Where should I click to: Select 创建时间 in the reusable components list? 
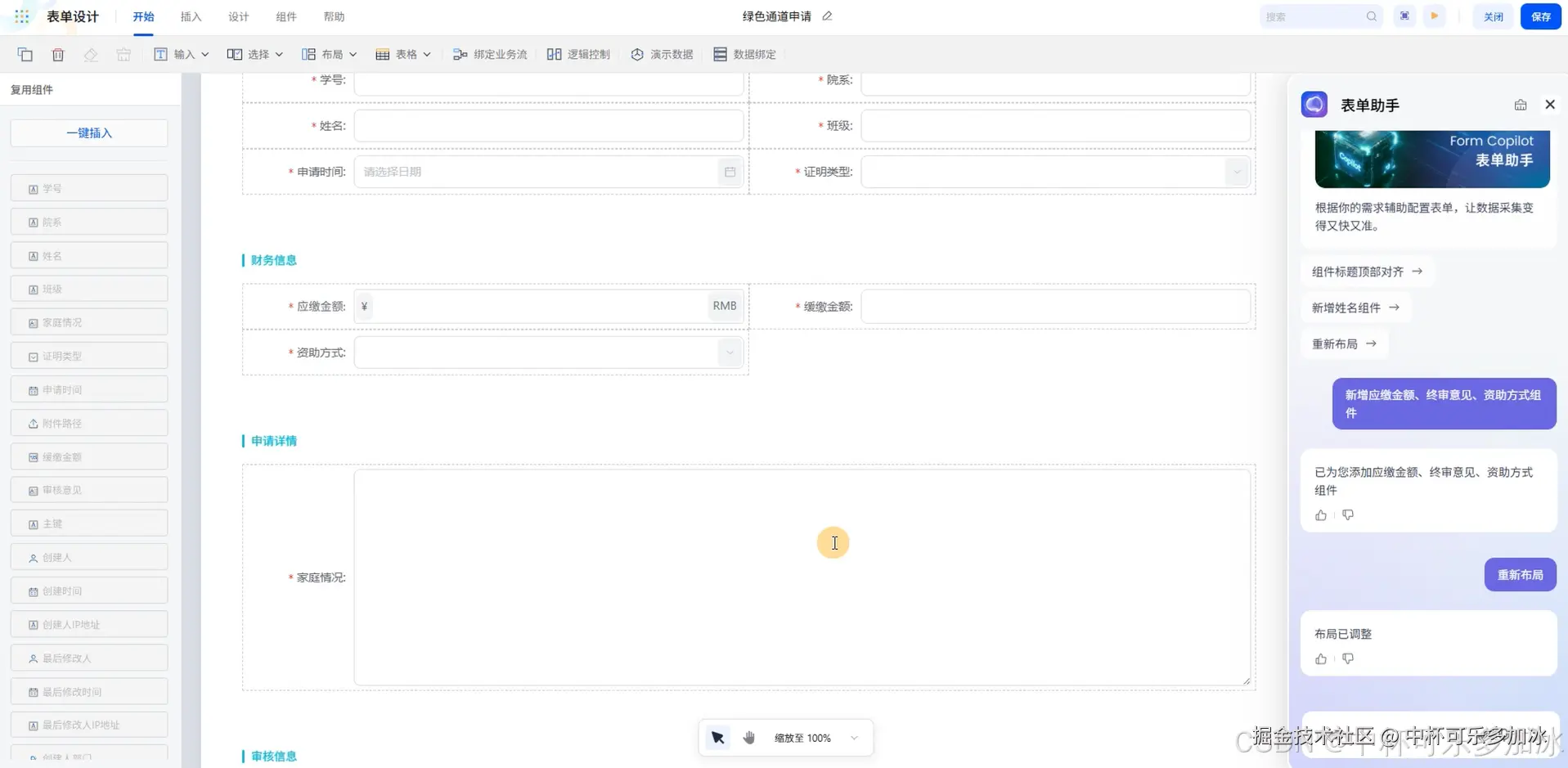click(89, 591)
